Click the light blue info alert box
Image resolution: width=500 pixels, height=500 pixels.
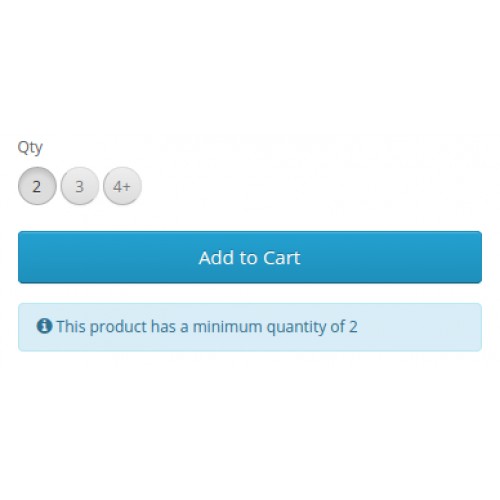coord(250,327)
